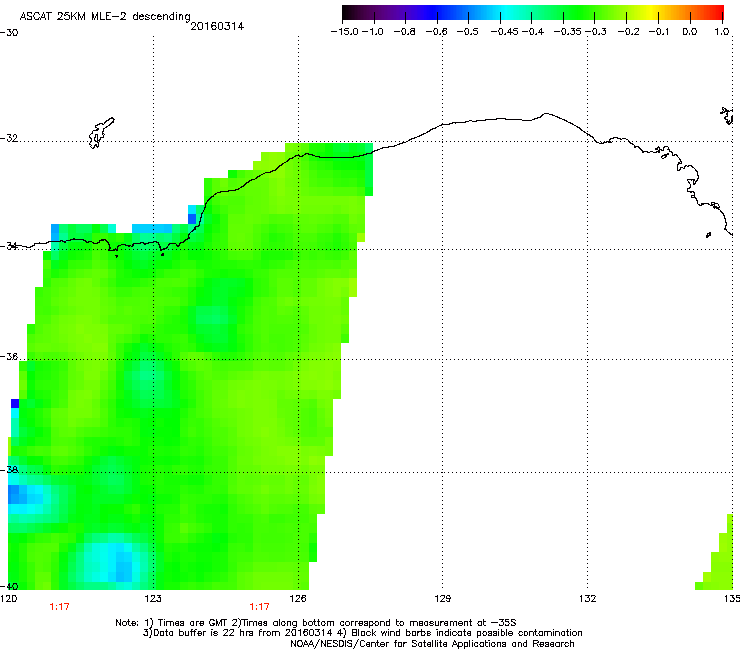Click the "-40" latitude axis label

tap(9, 586)
